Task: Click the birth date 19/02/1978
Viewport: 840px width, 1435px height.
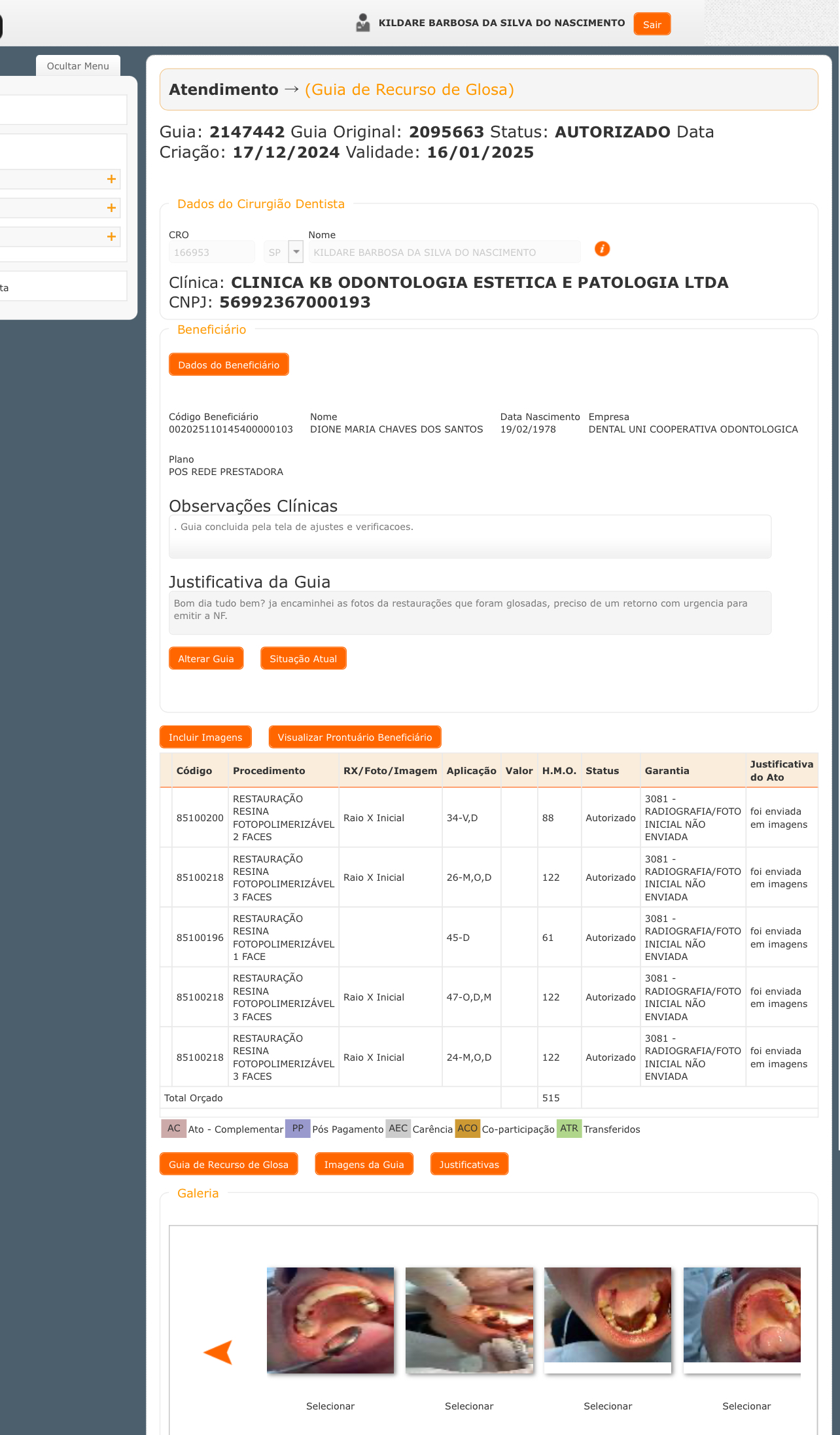Action: click(x=528, y=429)
